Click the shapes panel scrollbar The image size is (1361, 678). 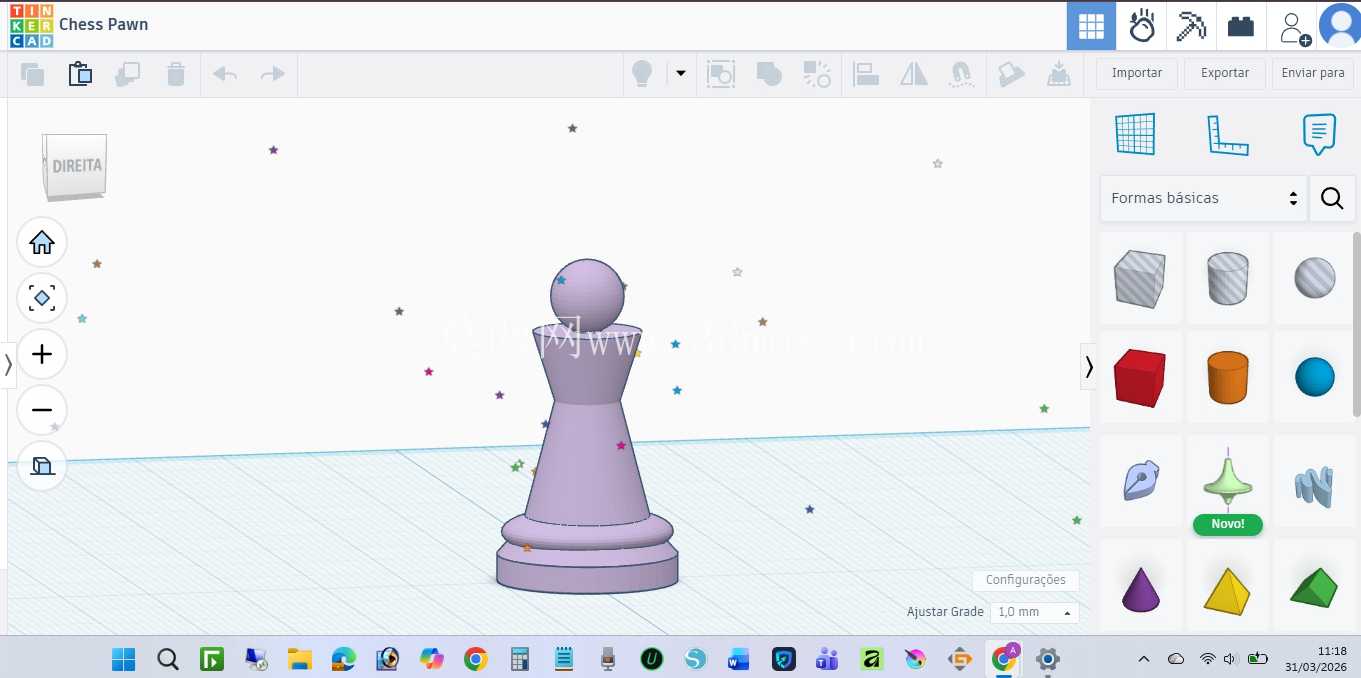1357,324
